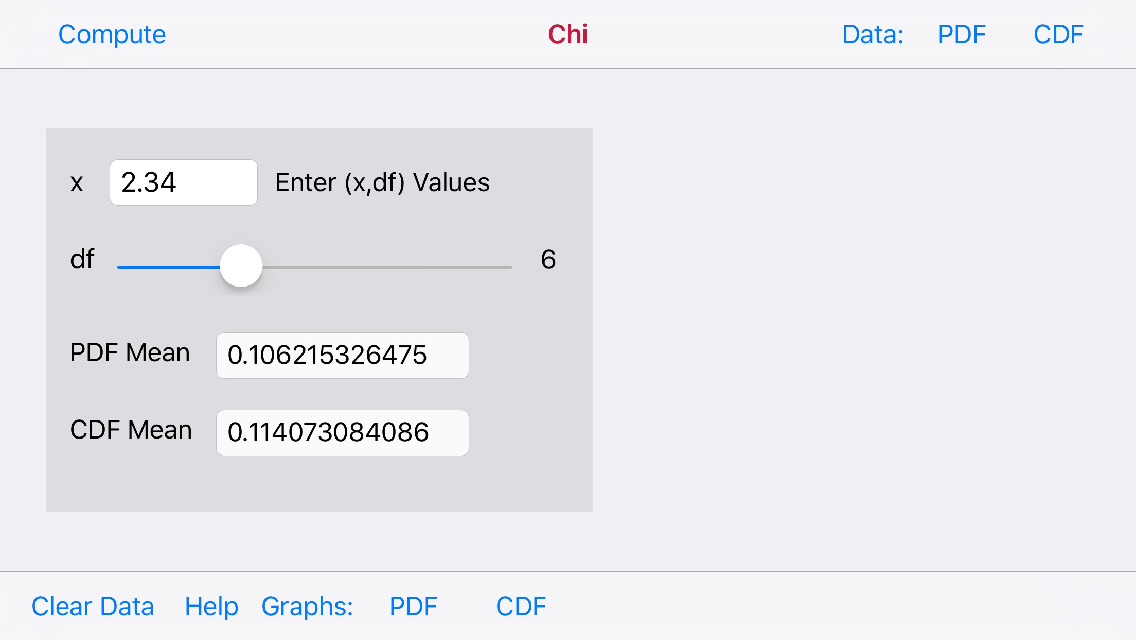Select the CDF Mean result field
This screenshot has height=640, width=1136.
coord(343,432)
